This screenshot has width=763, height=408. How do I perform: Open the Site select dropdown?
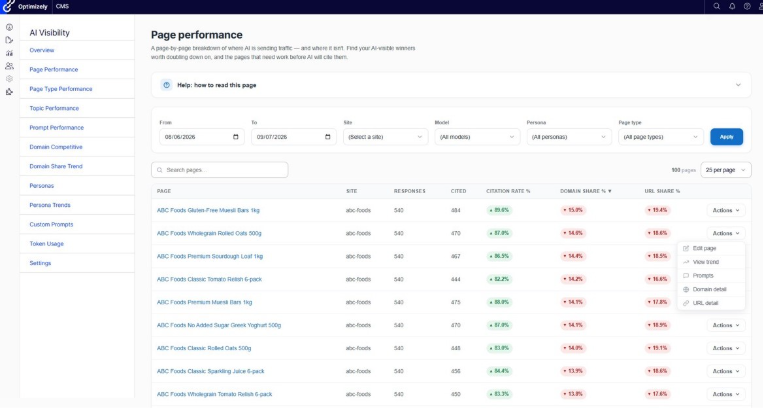(x=385, y=137)
